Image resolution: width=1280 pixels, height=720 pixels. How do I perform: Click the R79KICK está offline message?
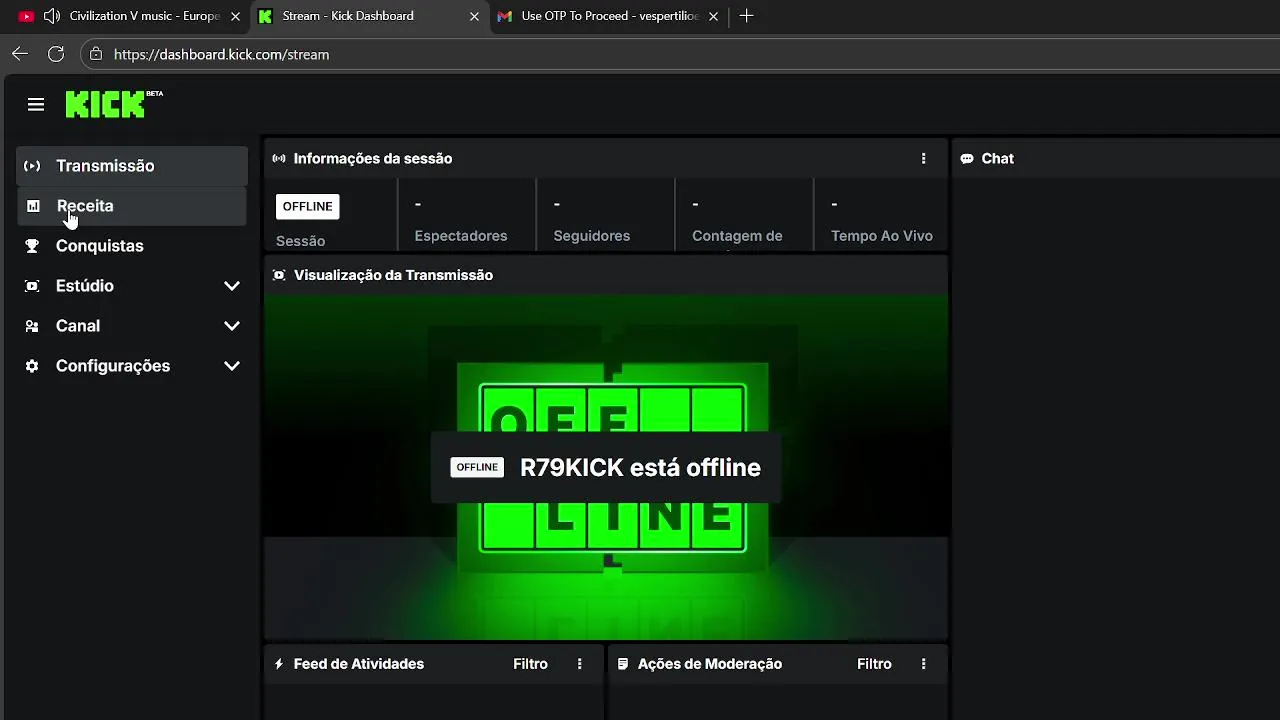click(x=640, y=468)
